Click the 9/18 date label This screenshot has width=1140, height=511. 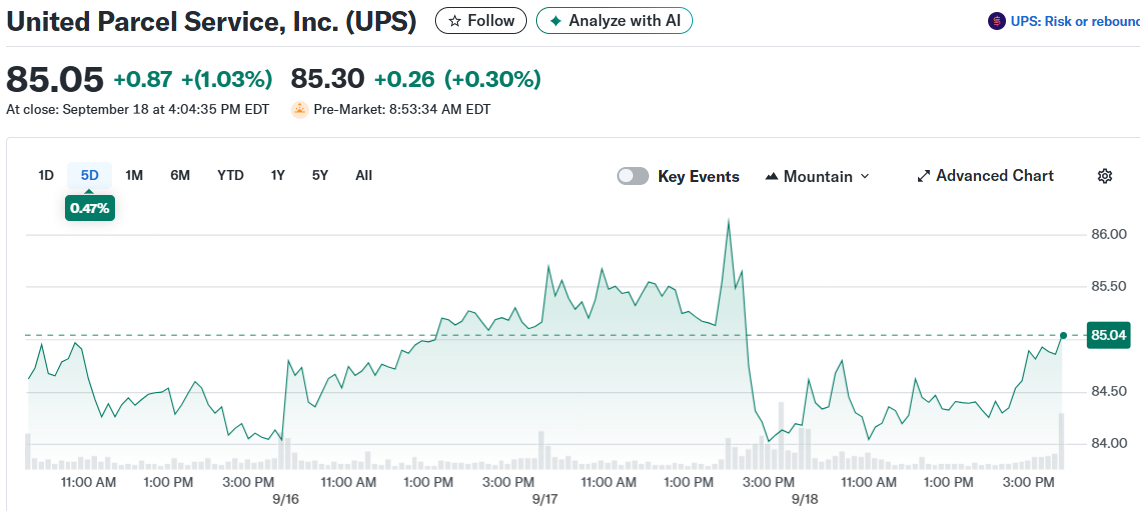805,499
